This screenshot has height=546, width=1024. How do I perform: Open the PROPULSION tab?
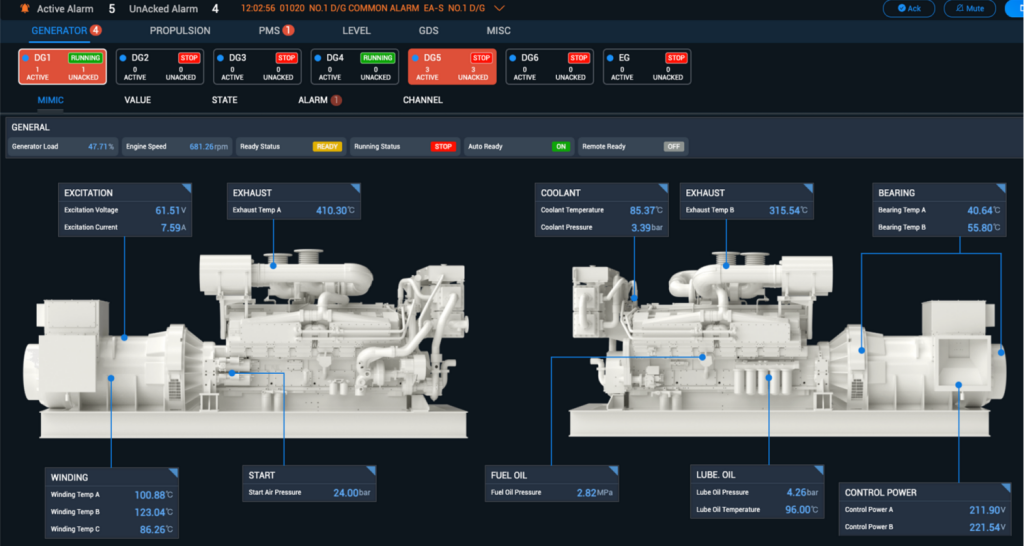[x=180, y=31]
